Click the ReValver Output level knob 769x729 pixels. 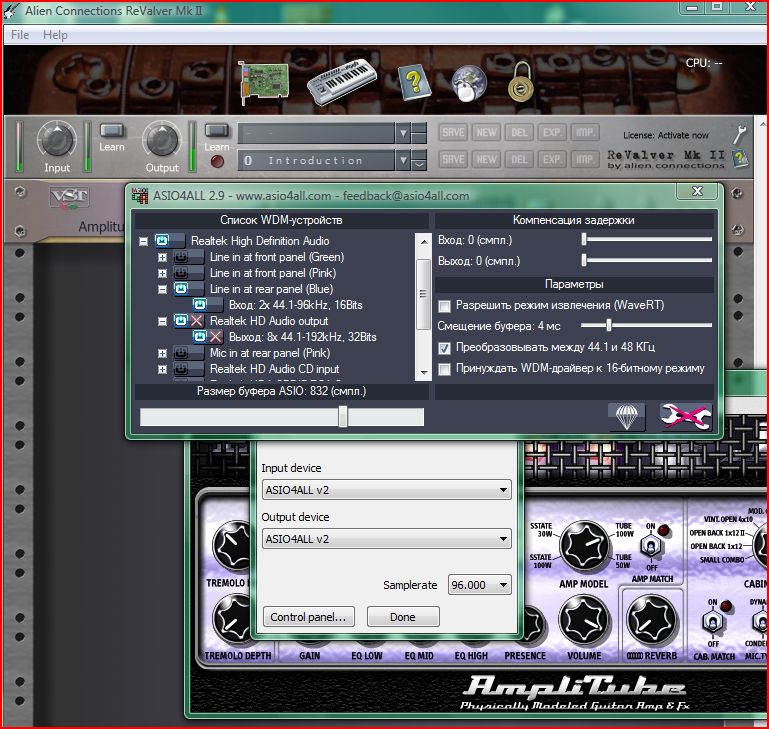click(161, 139)
